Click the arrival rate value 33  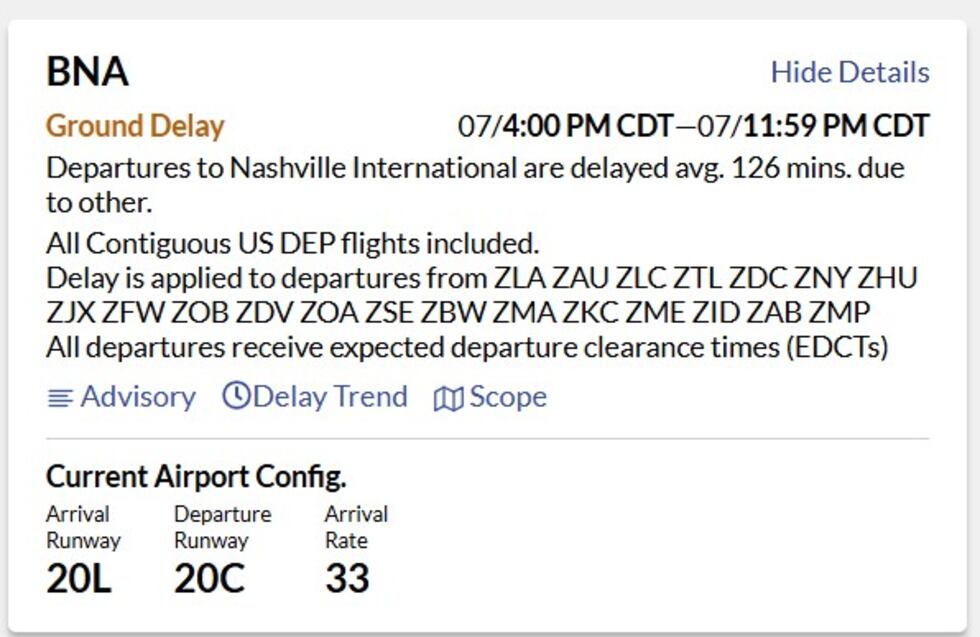347,578
